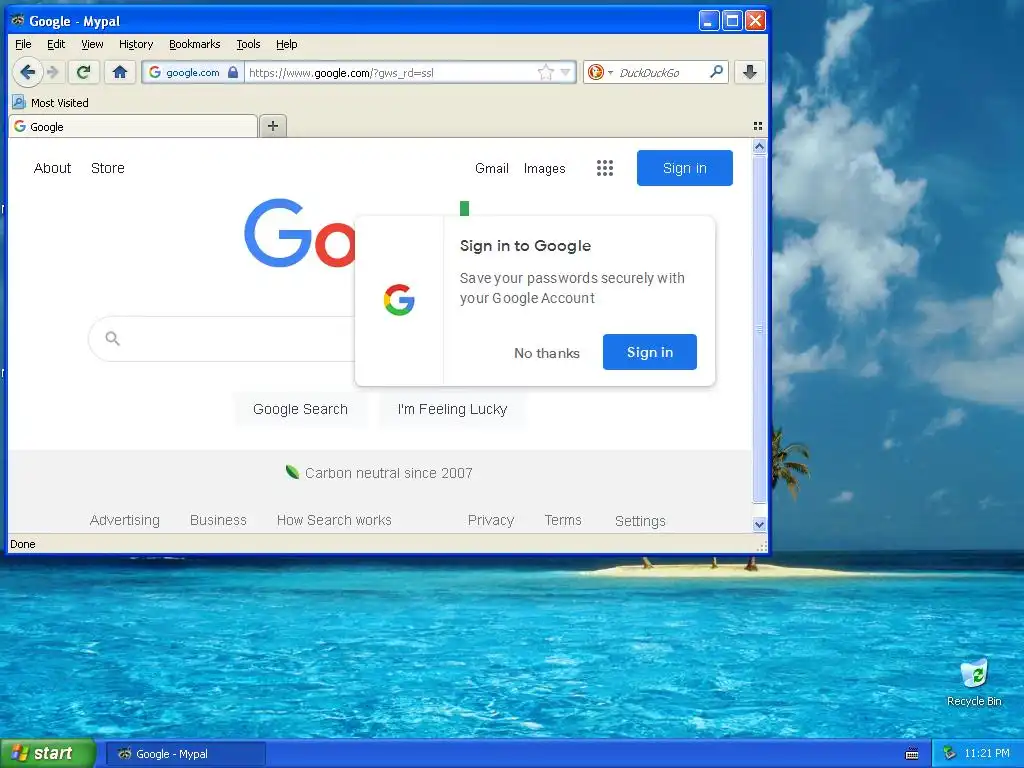Click the tray icon beside the clock
Viewport: 1024px width, 768px height.
pos(950,753)
